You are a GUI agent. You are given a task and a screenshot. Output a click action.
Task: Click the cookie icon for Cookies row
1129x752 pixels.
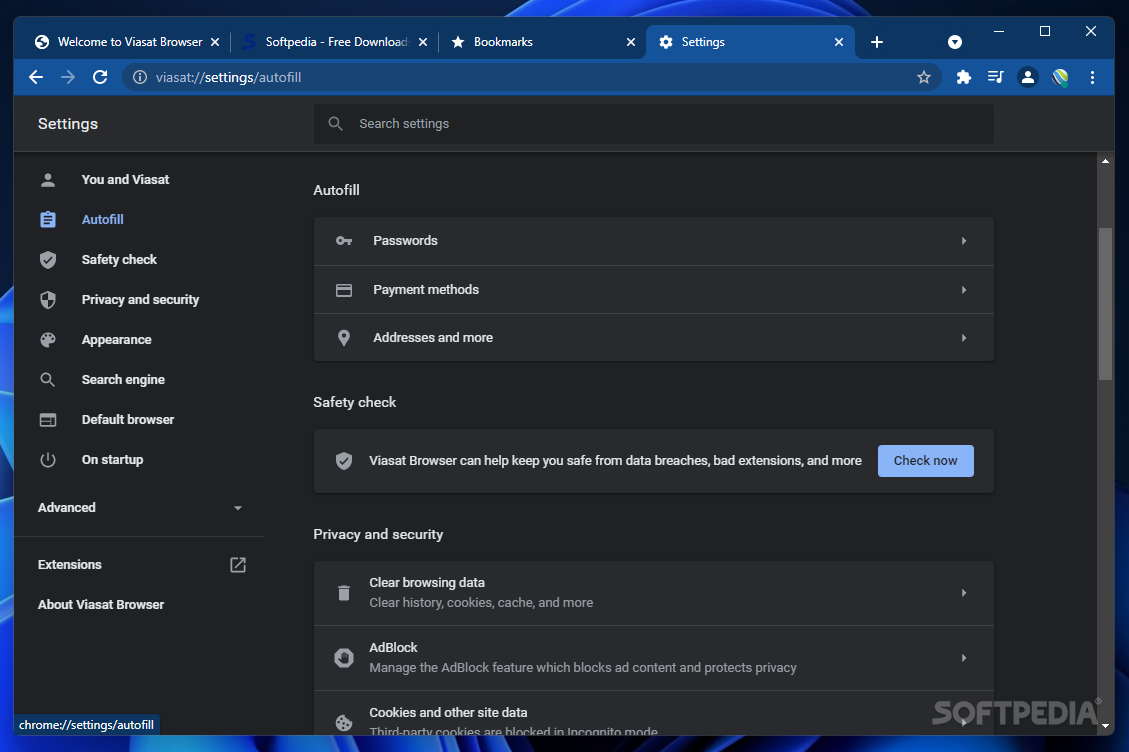coord(344,722)
